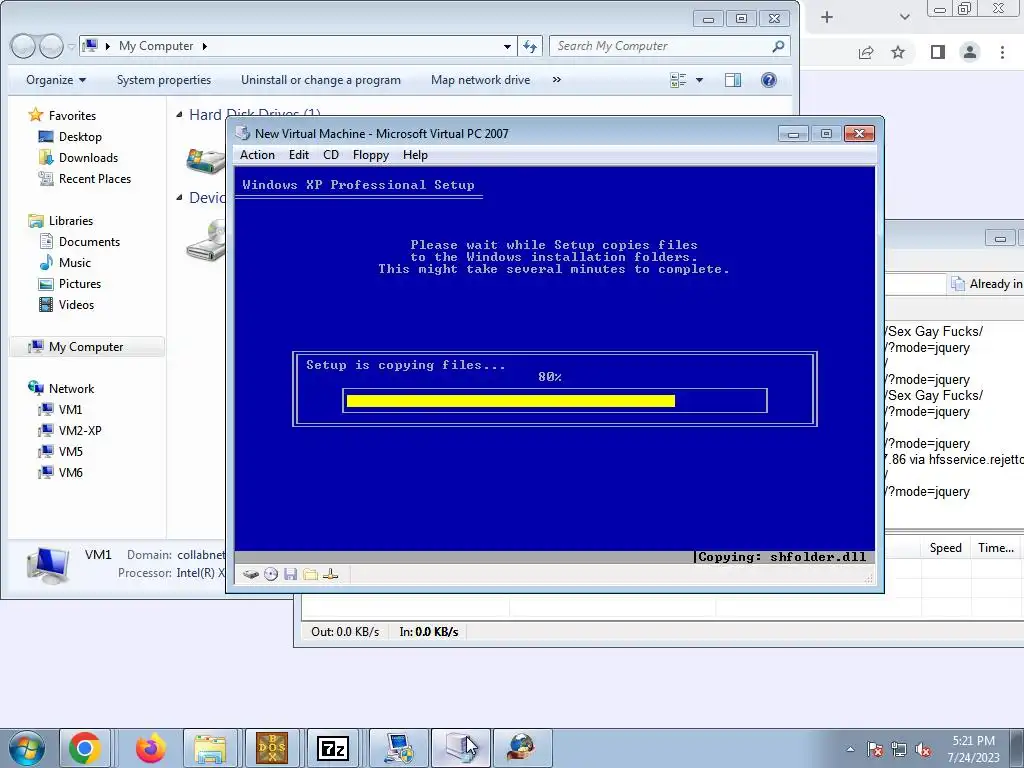Open a new tab in Chrome
The image size is (1024, 768).
tap(827, 18)
